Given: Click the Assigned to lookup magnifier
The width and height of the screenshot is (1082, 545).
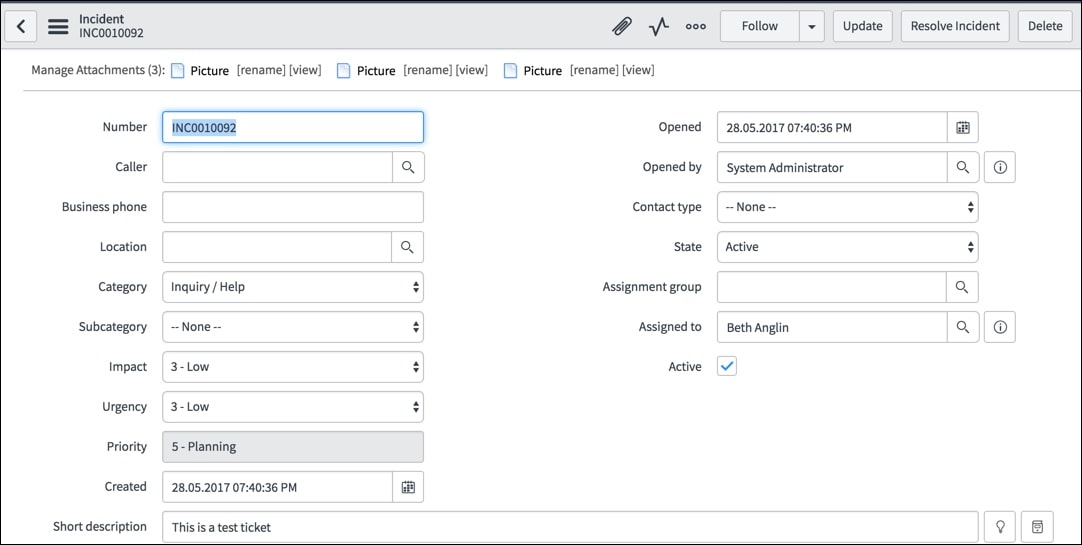Looking at the screenshot, I should 963,327.
